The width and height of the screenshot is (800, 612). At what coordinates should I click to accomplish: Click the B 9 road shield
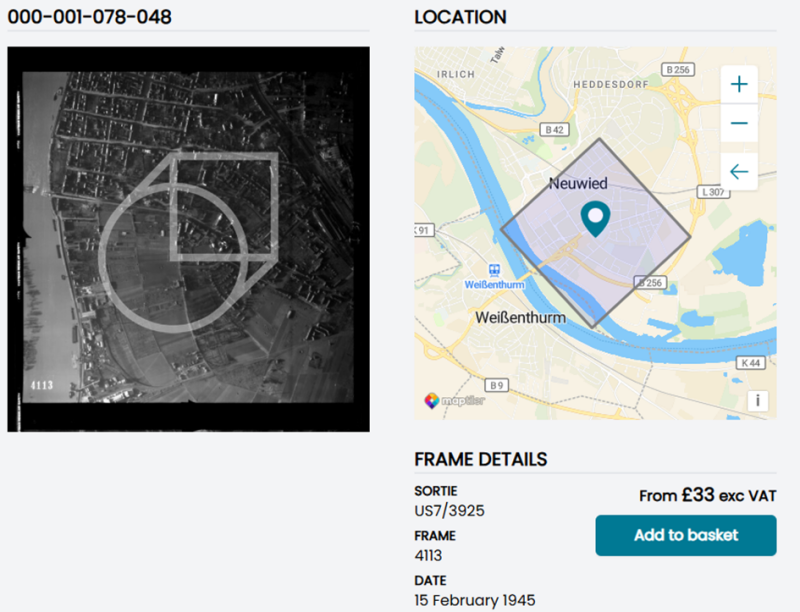pos(497,385)
